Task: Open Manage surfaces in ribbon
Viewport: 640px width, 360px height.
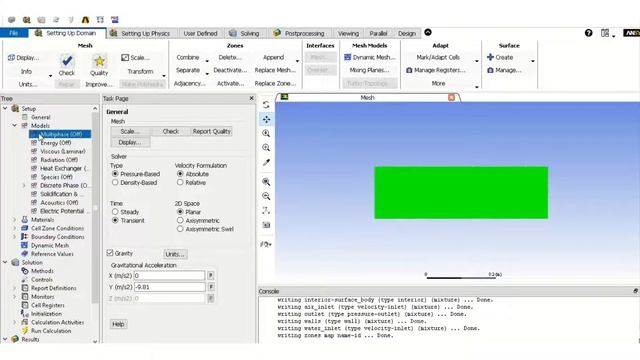Action: 504,70
